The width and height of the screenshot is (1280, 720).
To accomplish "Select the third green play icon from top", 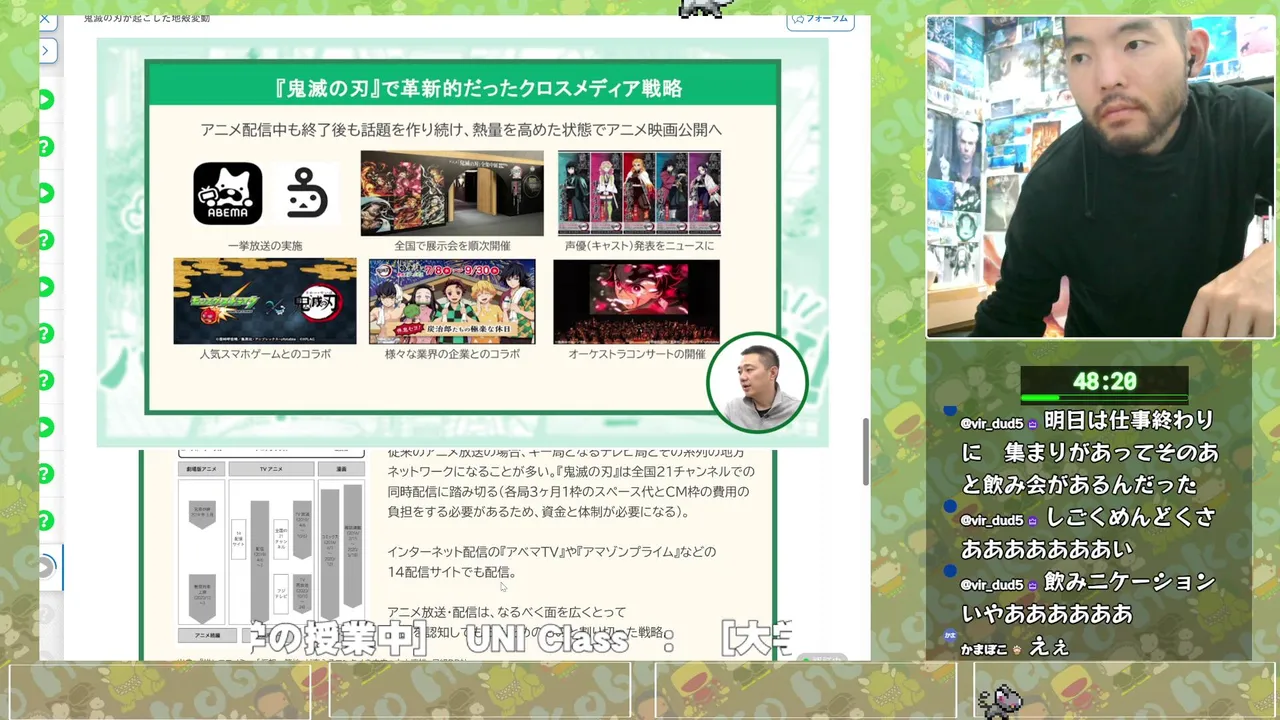I will click(x=45, y=287).
